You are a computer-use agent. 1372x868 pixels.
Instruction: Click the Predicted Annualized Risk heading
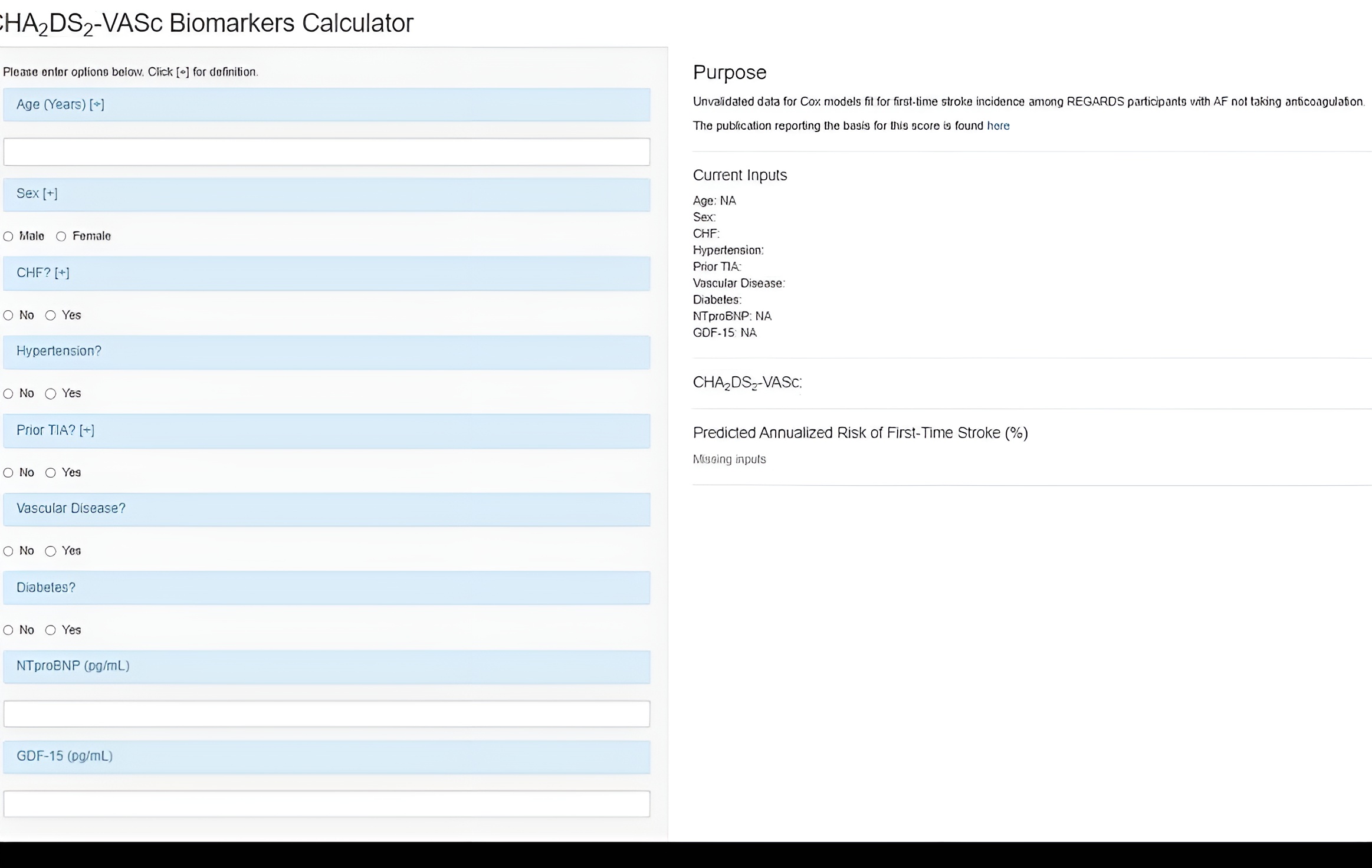point(861,433)
